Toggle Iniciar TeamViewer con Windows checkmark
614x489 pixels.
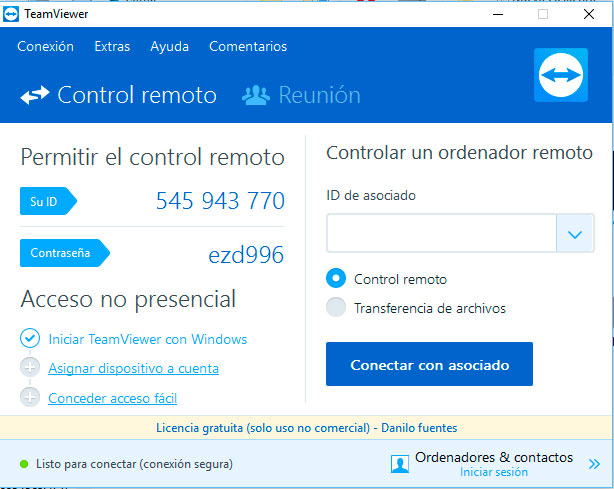point(30,339)
